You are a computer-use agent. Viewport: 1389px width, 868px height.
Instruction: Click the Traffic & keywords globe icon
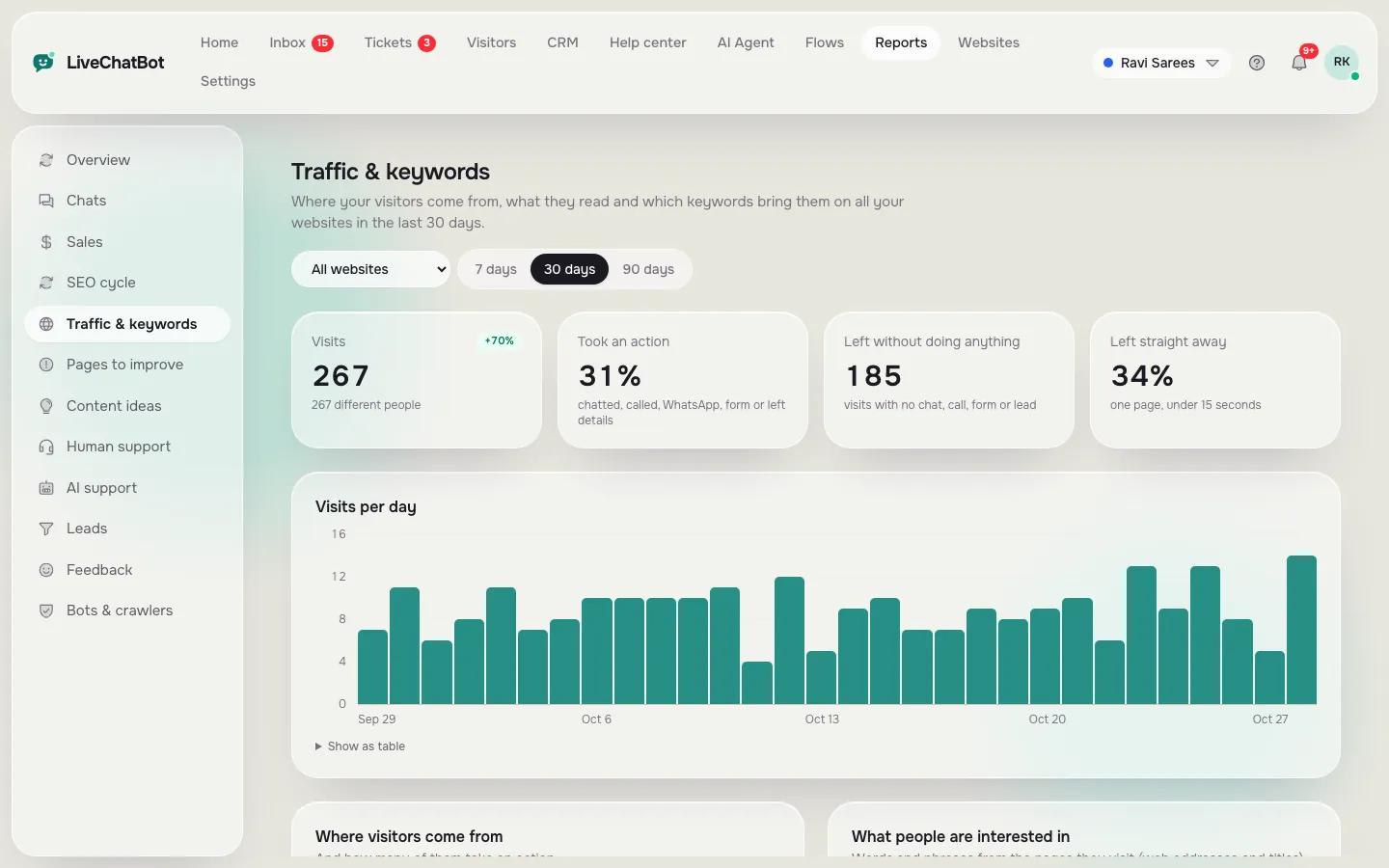(x=46, y=324)
